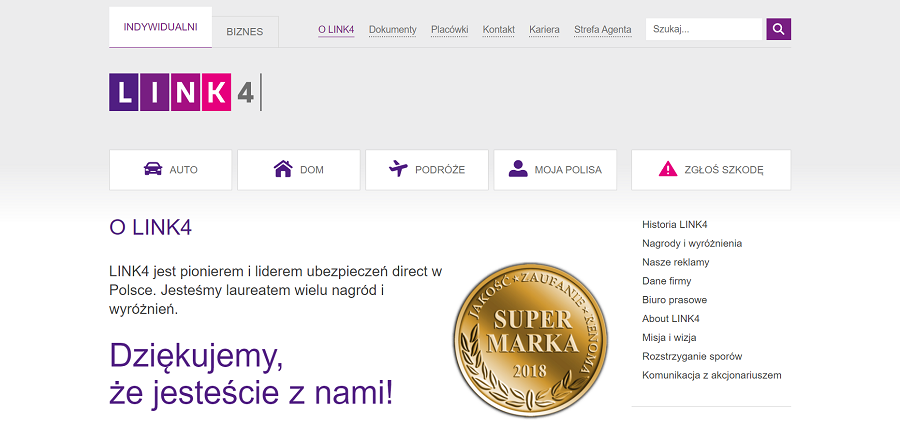This screenshot has height=423, width=900.
Task: Click the house icon on DOM tile
Action: click(x=283, y=169)
